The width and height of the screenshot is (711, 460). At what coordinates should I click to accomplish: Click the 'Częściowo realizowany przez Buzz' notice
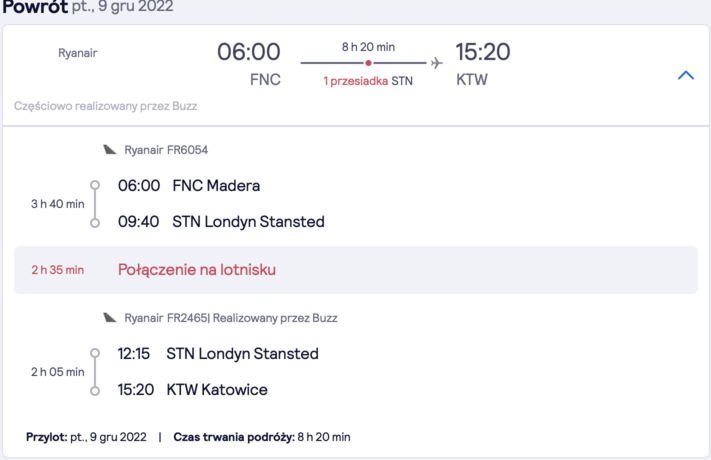click(105, 106)
